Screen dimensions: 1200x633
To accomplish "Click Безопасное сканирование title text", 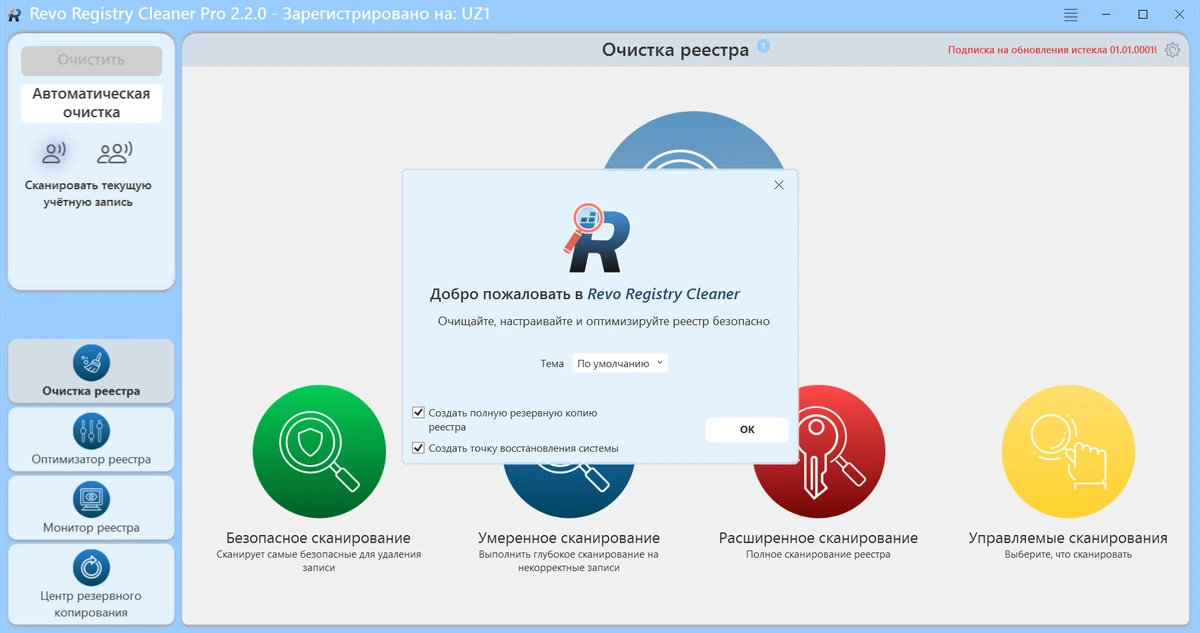I will click(318, 538).
